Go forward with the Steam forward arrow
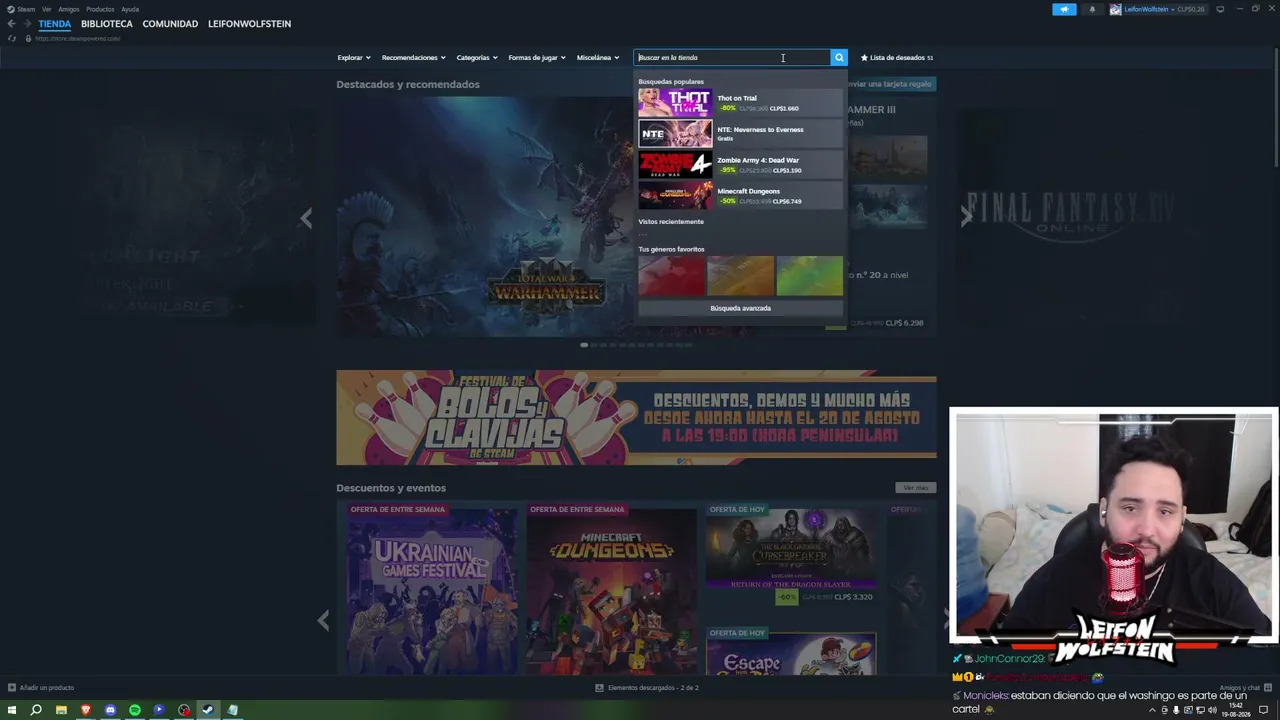Viewport: 1280px width, 720px height. tap(27, 24)
